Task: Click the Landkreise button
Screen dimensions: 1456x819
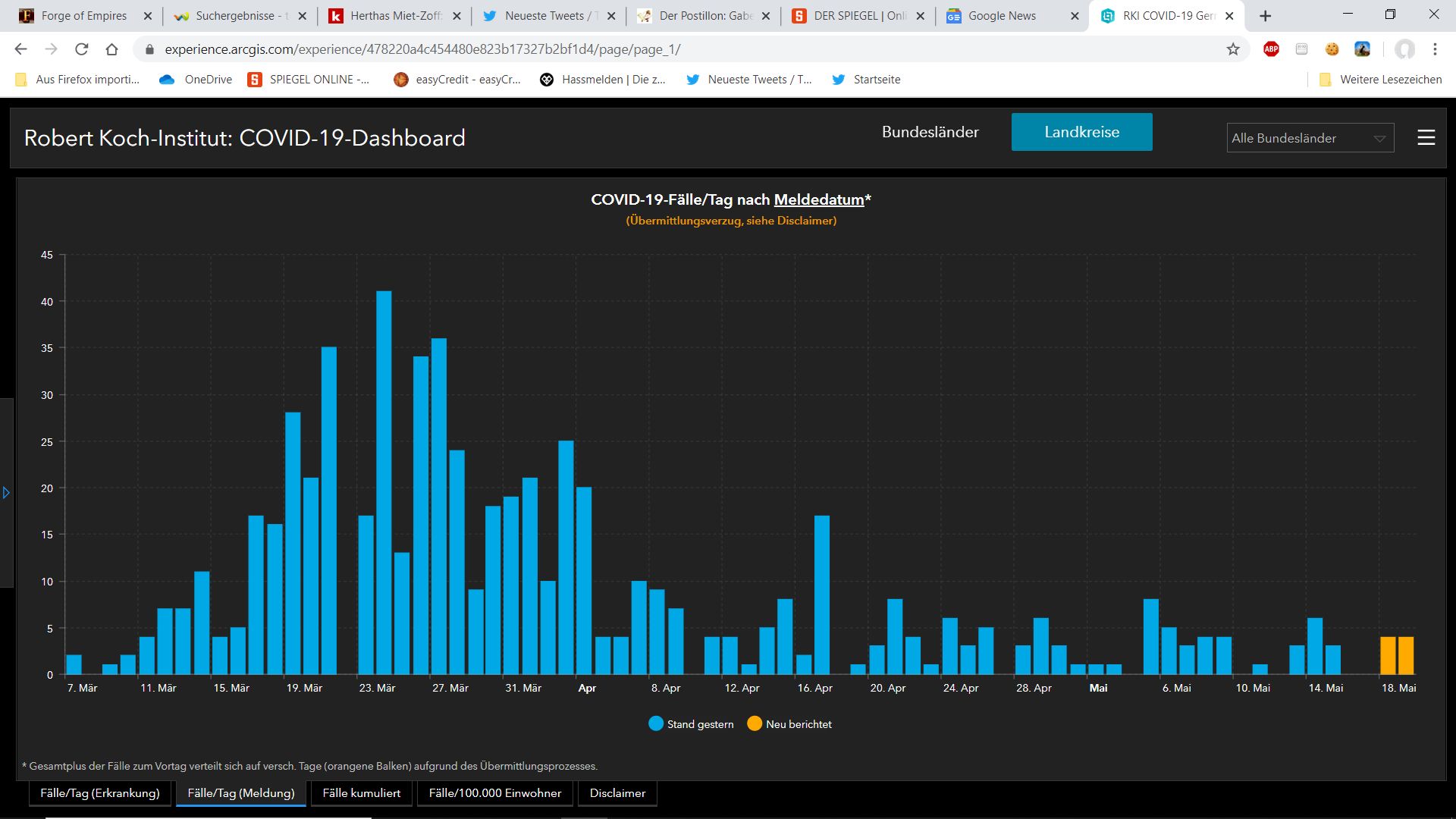Action: coord(1081,132)
